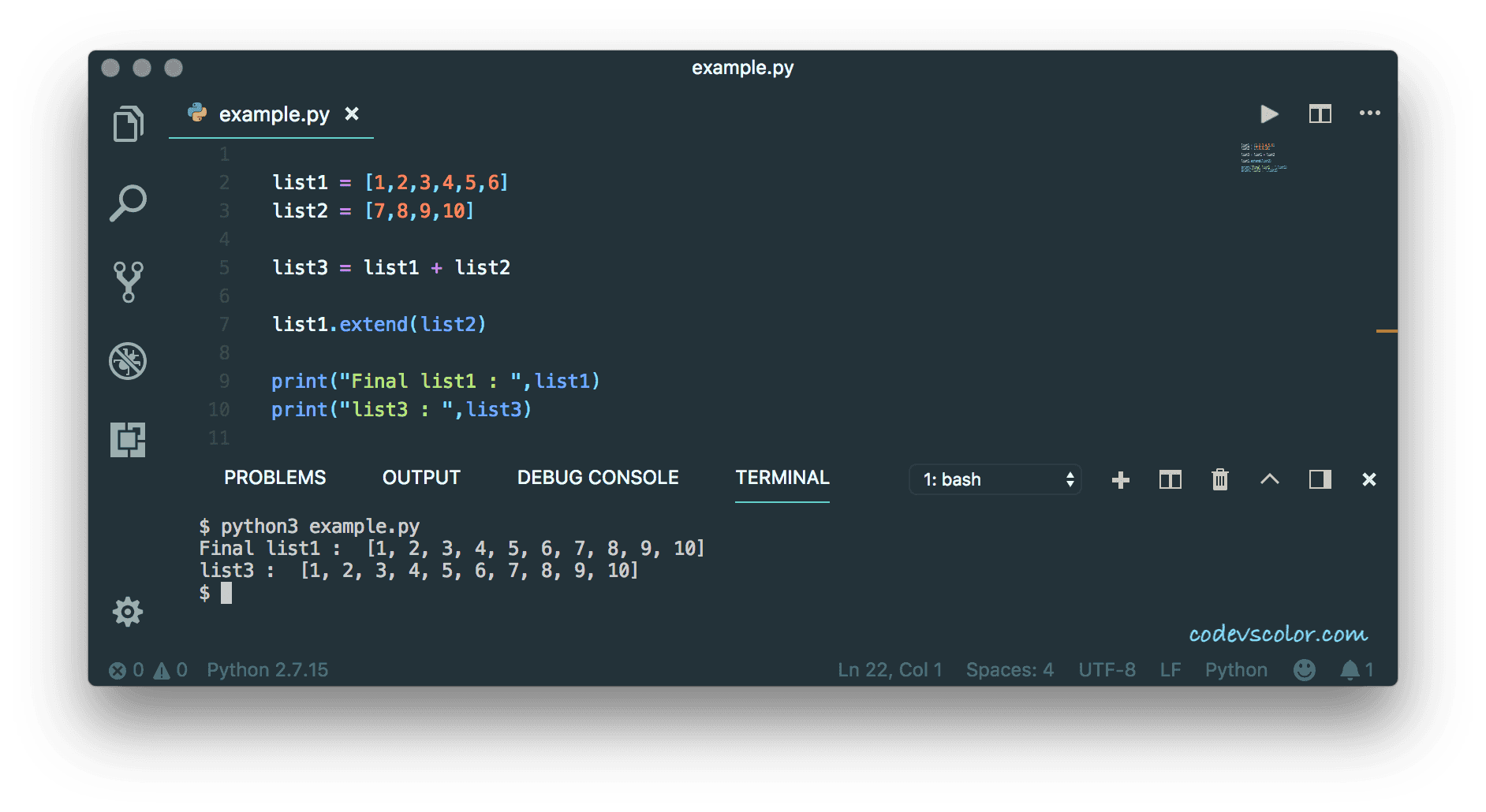Split the editor into two panes

click(x=1320, y=114)
